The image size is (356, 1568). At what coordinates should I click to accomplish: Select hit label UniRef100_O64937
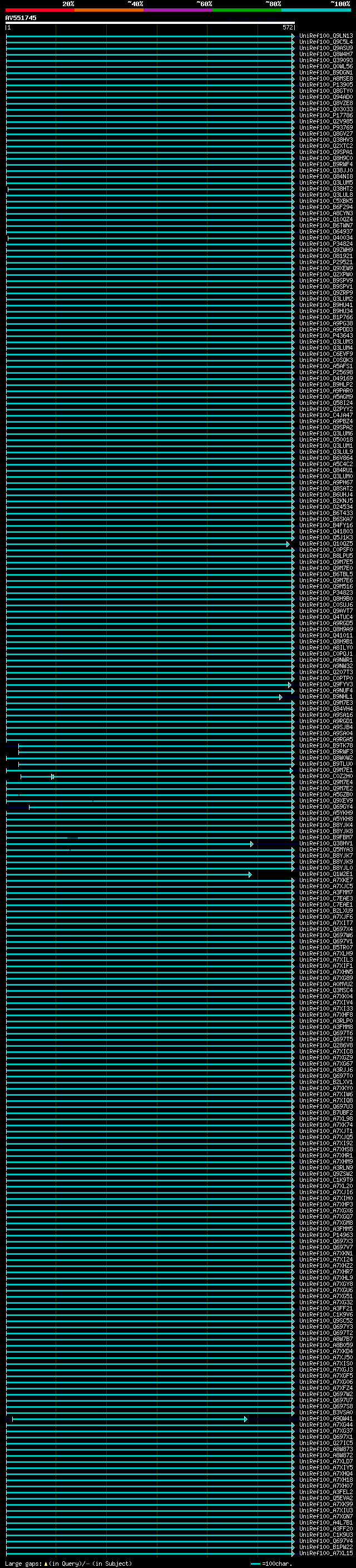coord(326,232)
